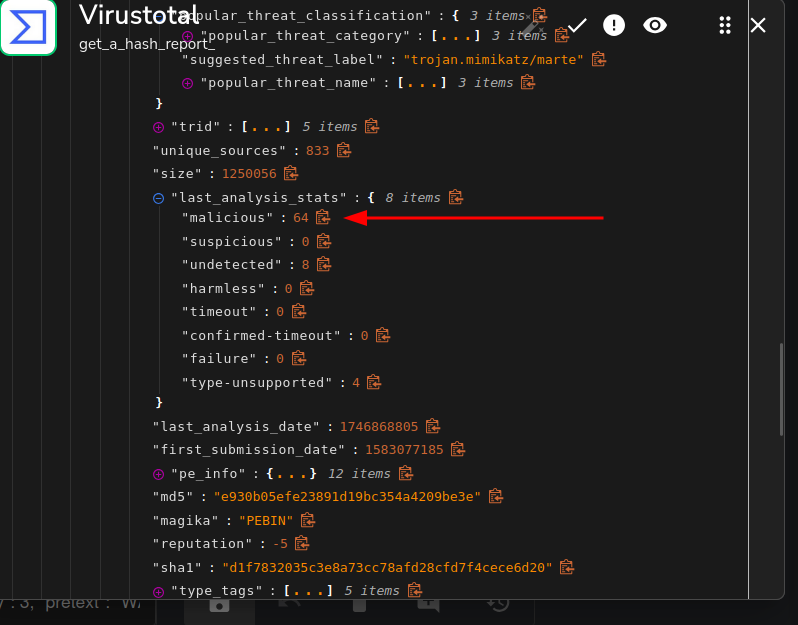Image resolution: width=798 pixels, height=625 pixels.
Task: Toggle the checkmark icon in header
Action: [x=577, y=25]
